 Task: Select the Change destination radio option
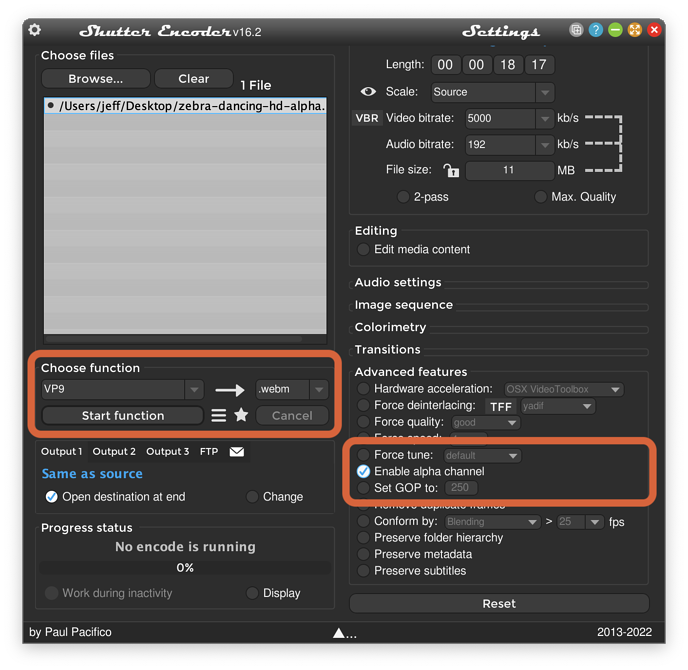click(252, 497)
